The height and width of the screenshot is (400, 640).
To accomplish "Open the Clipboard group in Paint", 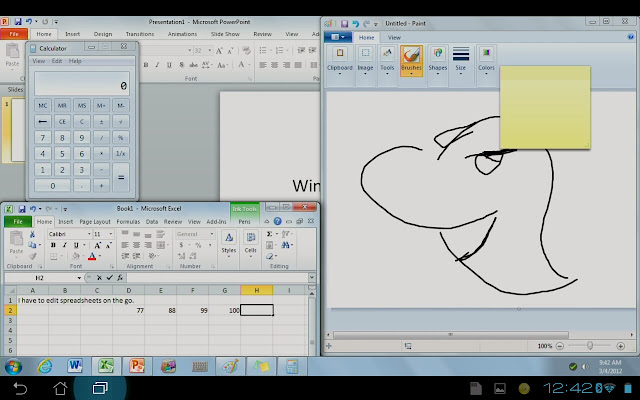I will (340, 60).
